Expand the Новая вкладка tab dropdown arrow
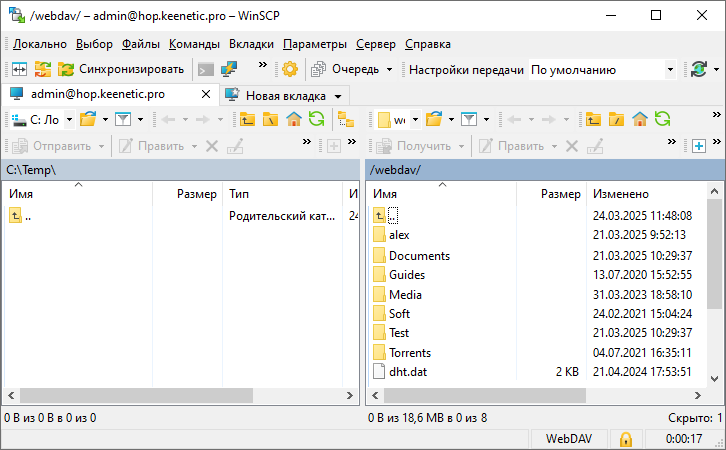Screen dimensions: 726x450 (340, 96)
